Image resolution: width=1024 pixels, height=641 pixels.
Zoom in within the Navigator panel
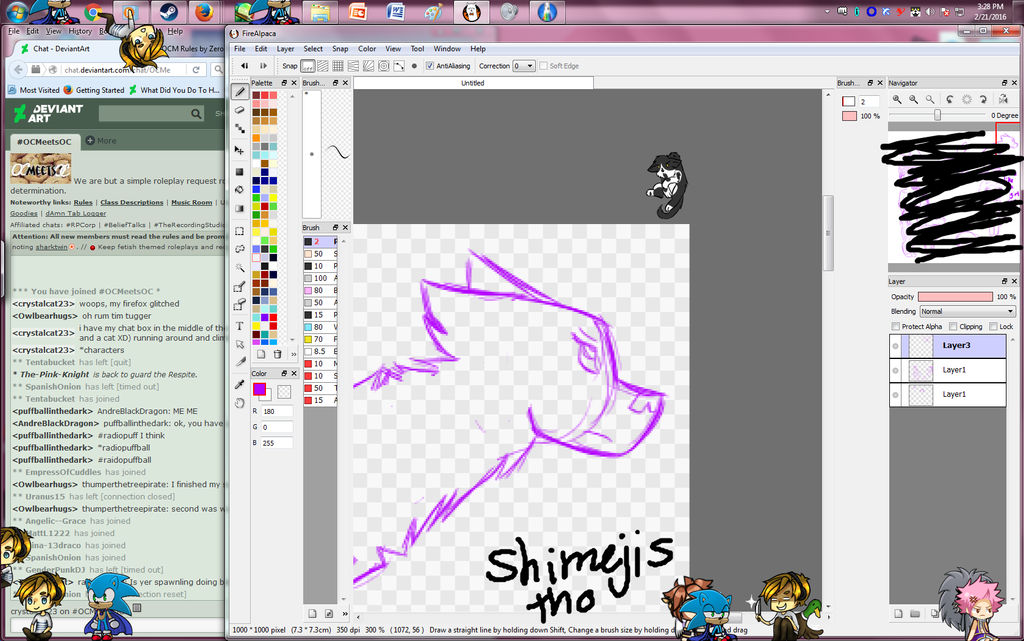click(x=897, y=99)
